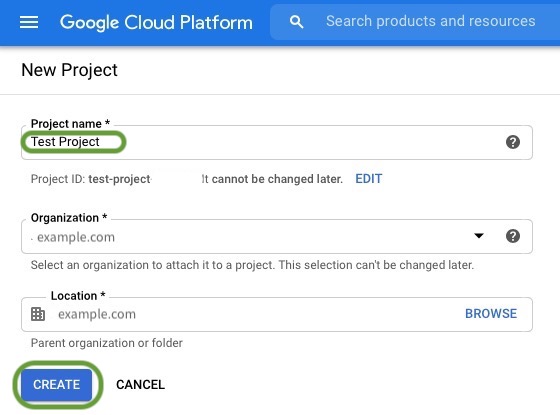Open help for Project name field

513,142
